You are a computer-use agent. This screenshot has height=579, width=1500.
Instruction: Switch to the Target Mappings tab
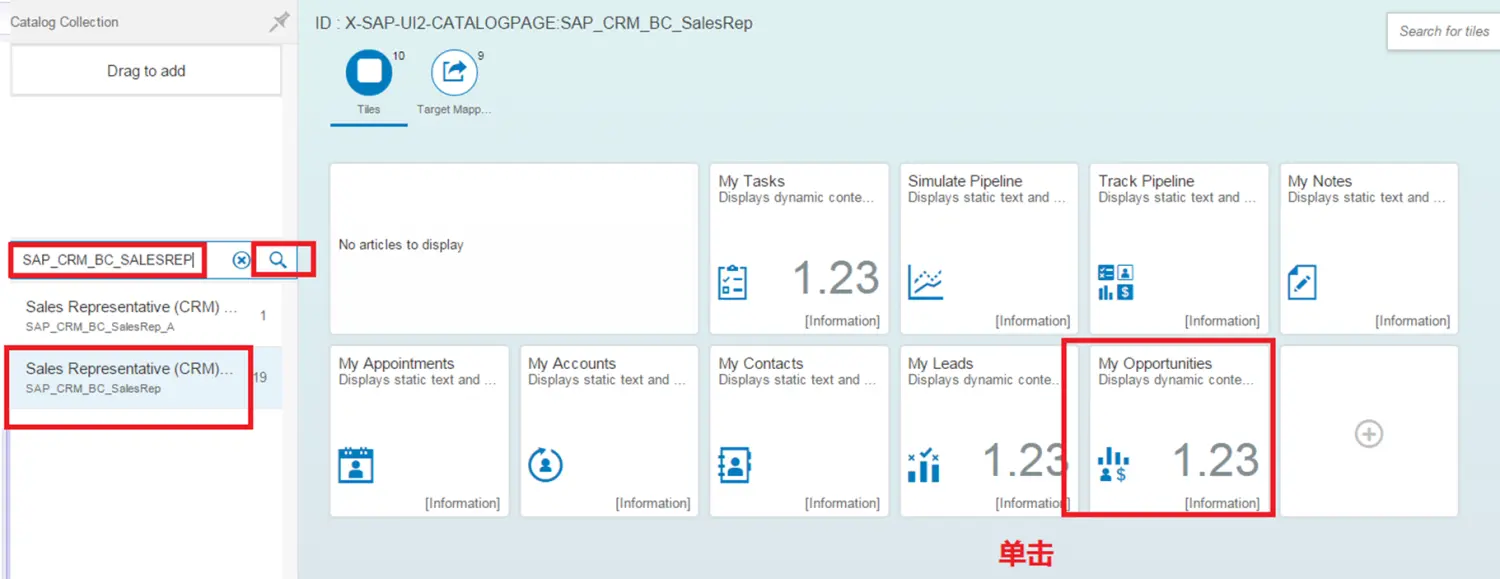[x=454, y=84]
